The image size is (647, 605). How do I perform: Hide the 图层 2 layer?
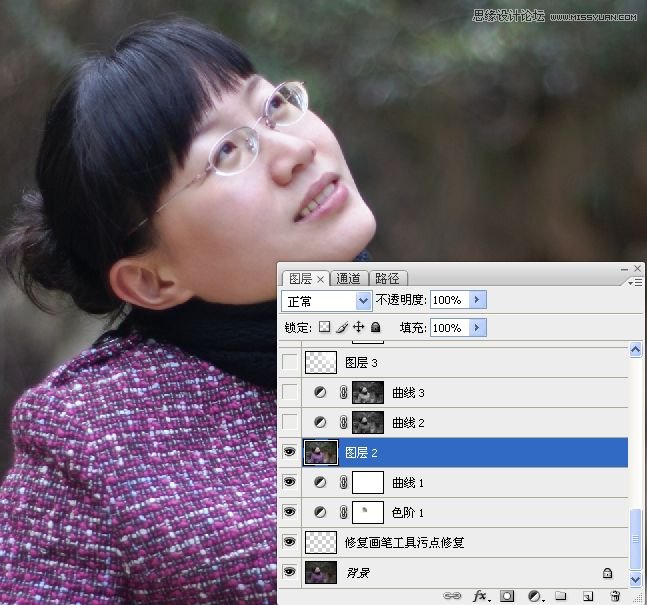290,452
